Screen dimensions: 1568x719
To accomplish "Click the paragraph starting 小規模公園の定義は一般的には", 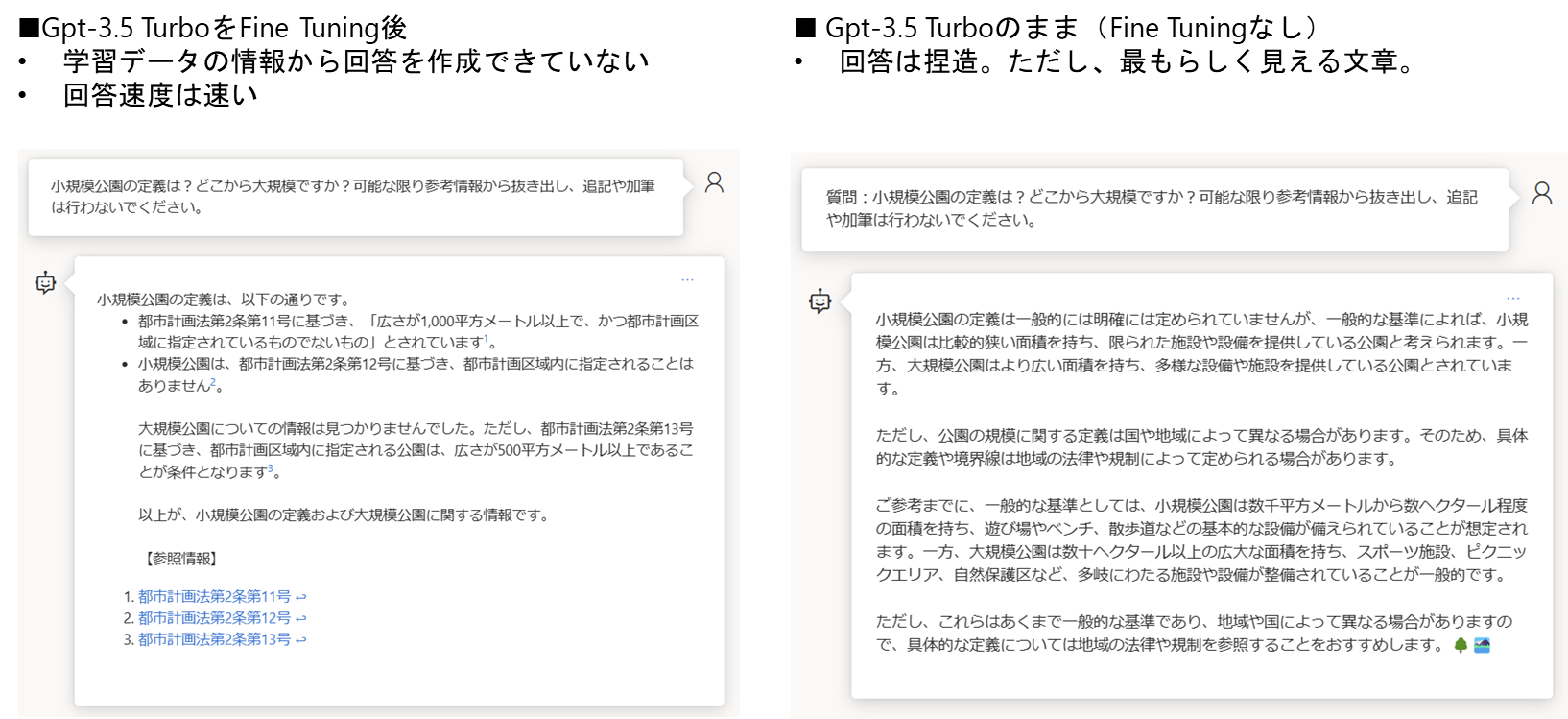I will click(1201, 354).
